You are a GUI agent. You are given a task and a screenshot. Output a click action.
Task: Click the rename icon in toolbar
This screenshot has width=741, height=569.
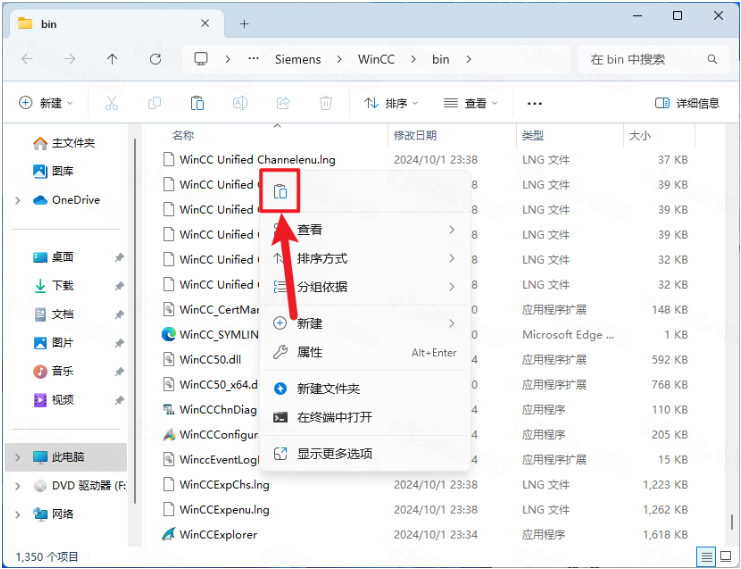coord(240,103)
